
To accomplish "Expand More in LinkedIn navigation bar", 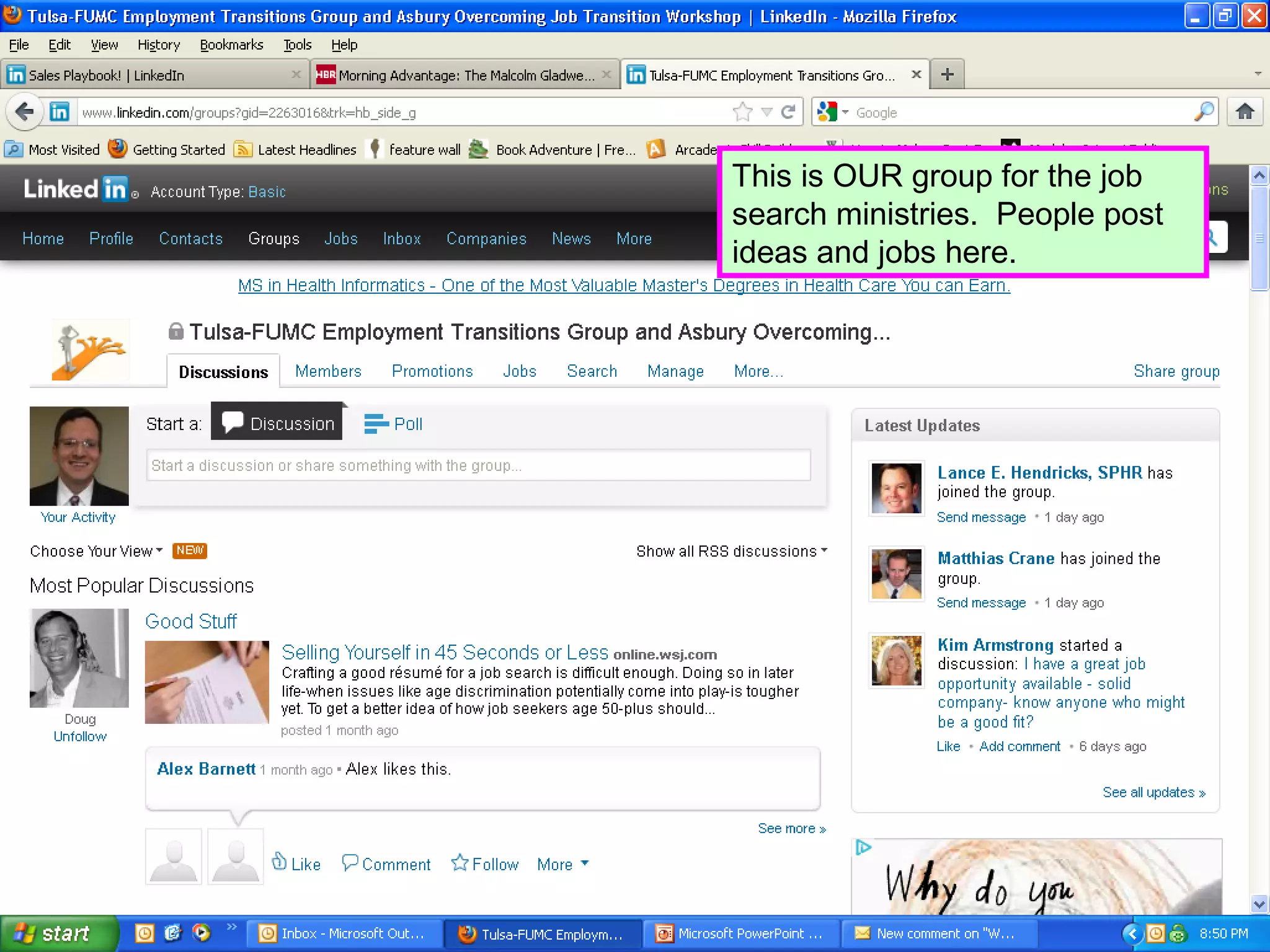I will click(x=634, y=239).
